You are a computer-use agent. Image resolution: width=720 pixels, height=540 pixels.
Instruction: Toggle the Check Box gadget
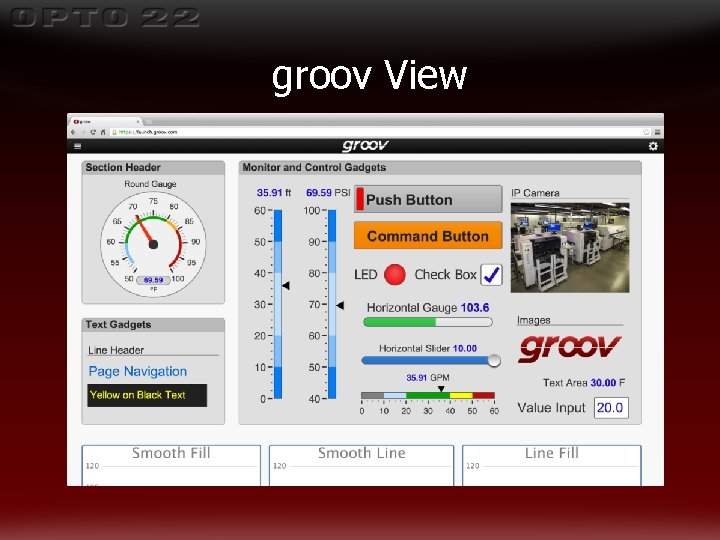click(491, 275)
